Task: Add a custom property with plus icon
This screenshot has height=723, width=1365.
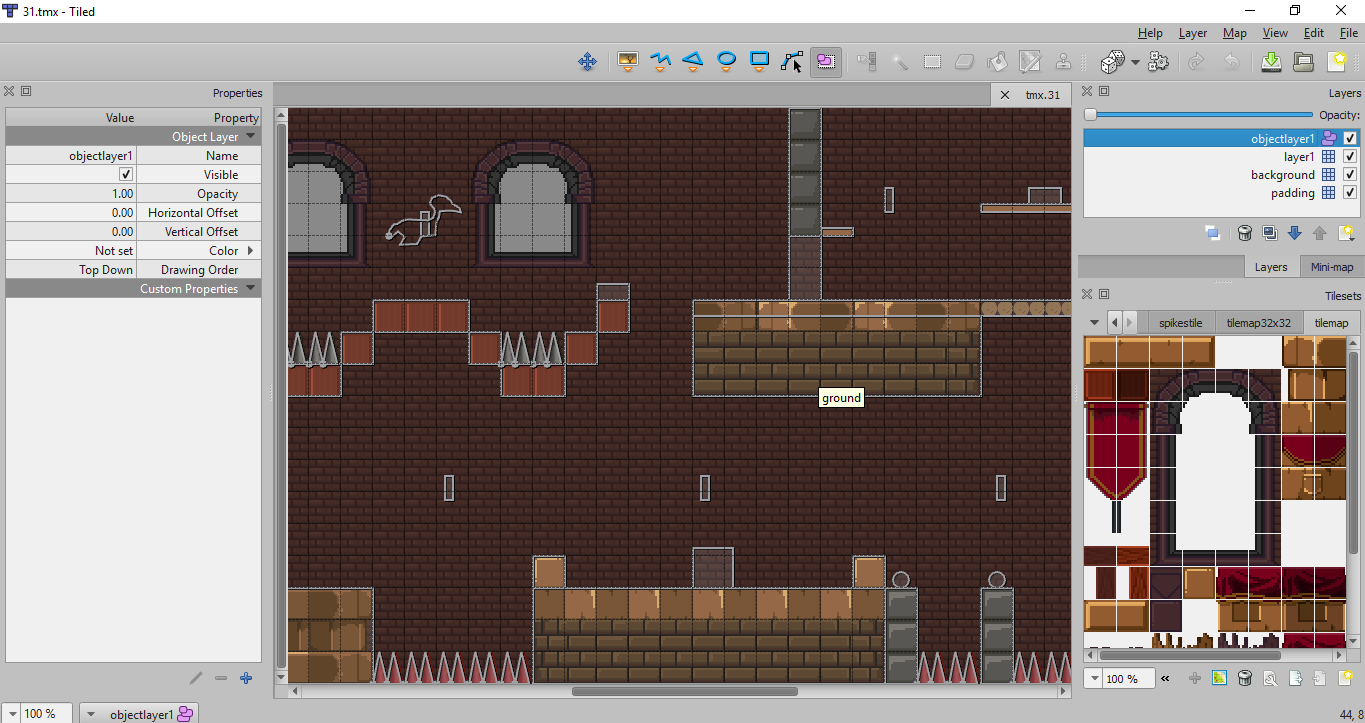Action: click(x=246, y=678)
